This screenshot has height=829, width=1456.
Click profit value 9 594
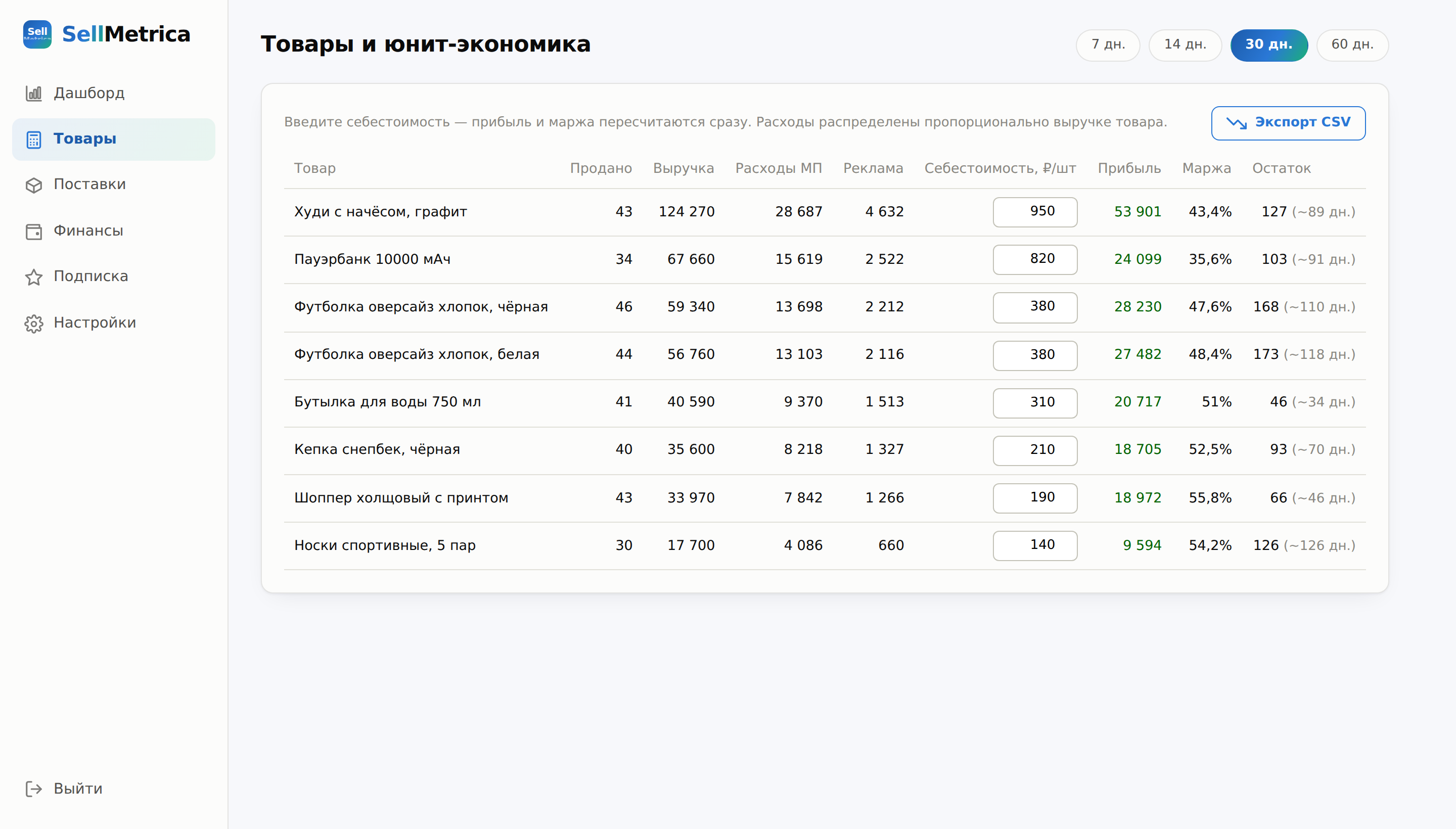click(1142, 545)
